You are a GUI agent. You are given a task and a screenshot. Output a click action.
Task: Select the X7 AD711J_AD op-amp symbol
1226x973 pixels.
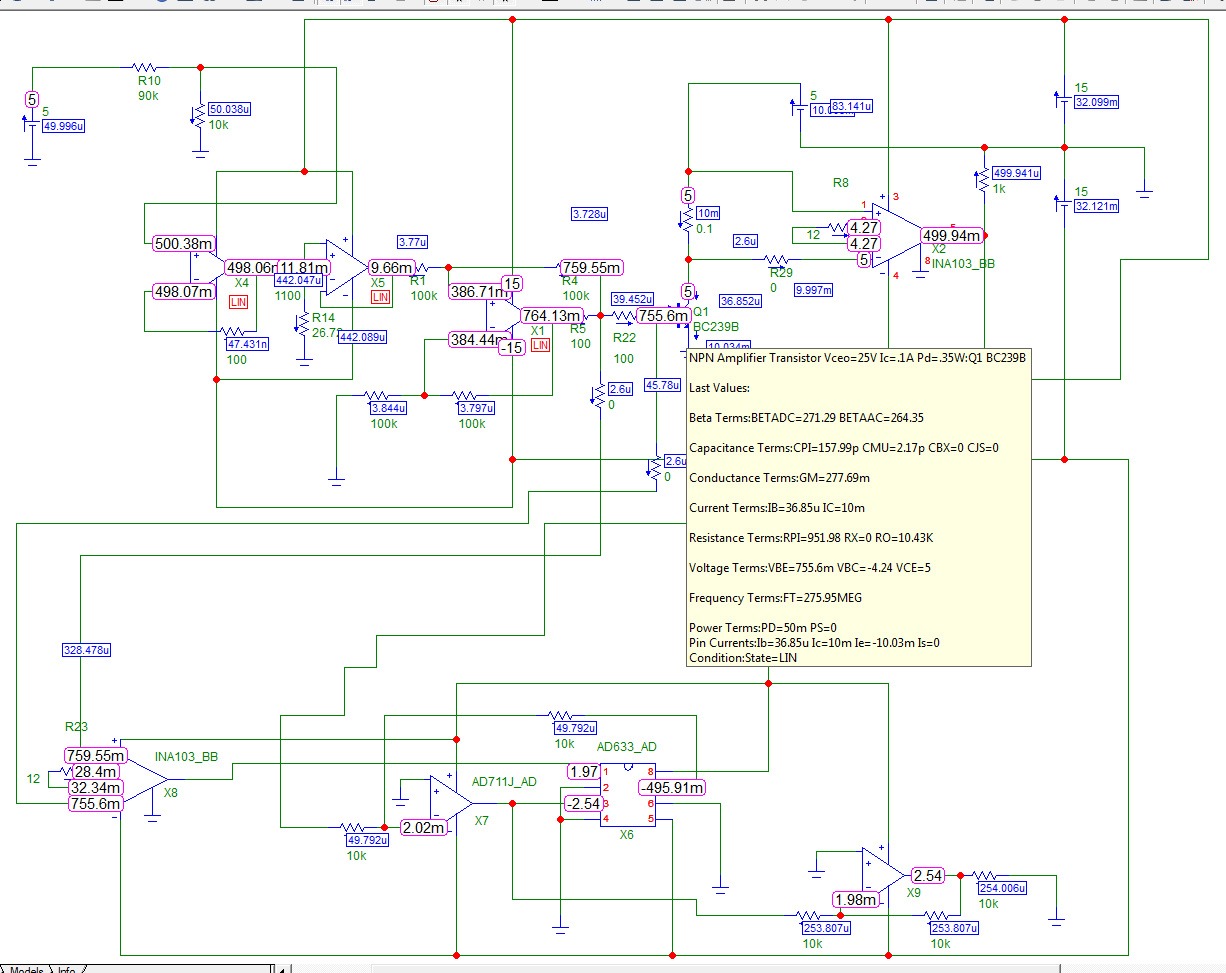(x=451, y=804)
